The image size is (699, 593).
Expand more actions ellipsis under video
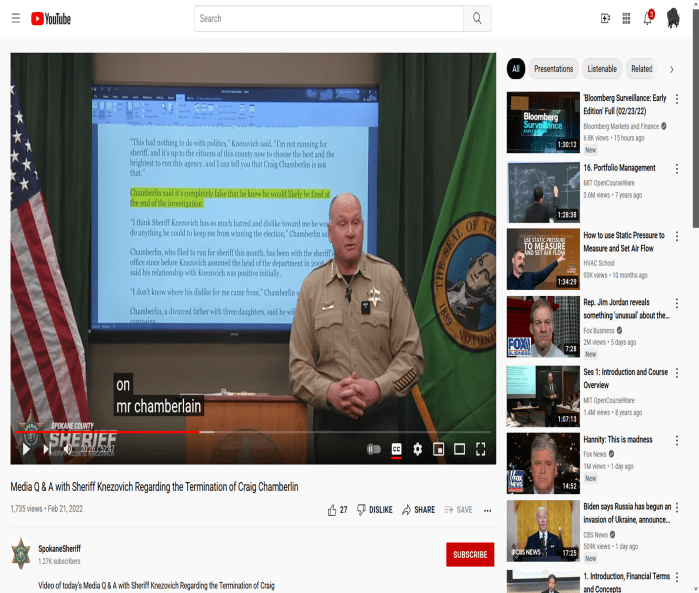point(488,510)
